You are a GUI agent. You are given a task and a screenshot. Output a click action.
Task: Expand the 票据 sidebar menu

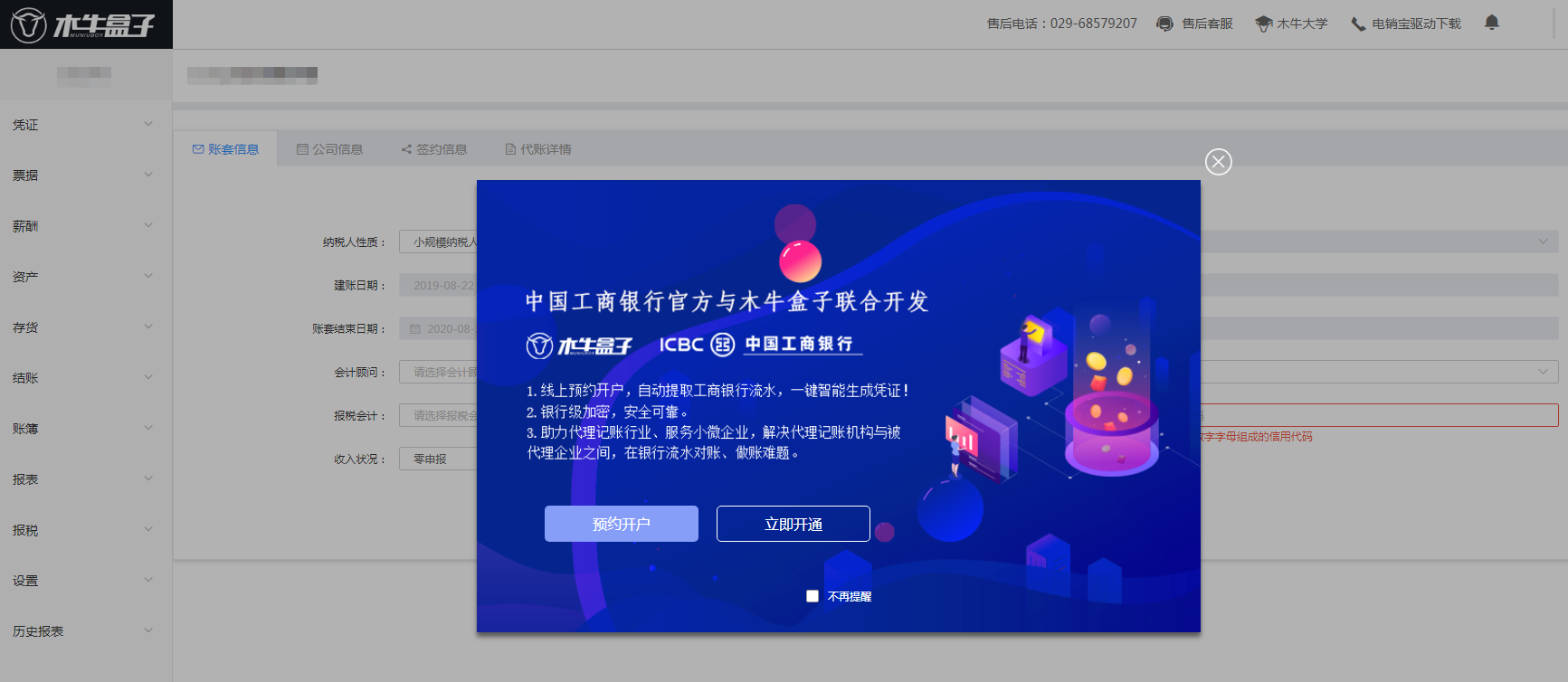point(86,175)
